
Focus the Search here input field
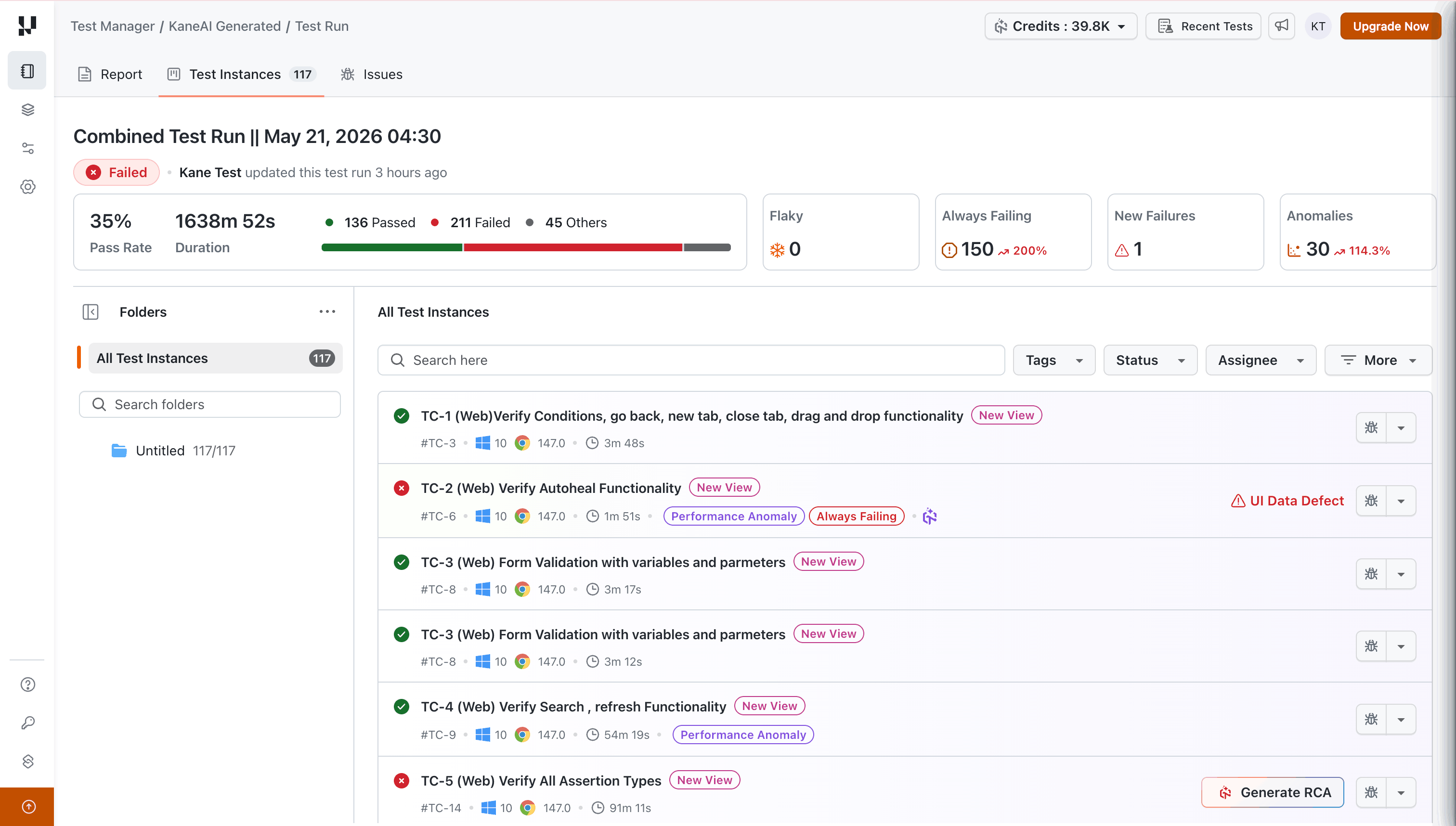point(690,360)
